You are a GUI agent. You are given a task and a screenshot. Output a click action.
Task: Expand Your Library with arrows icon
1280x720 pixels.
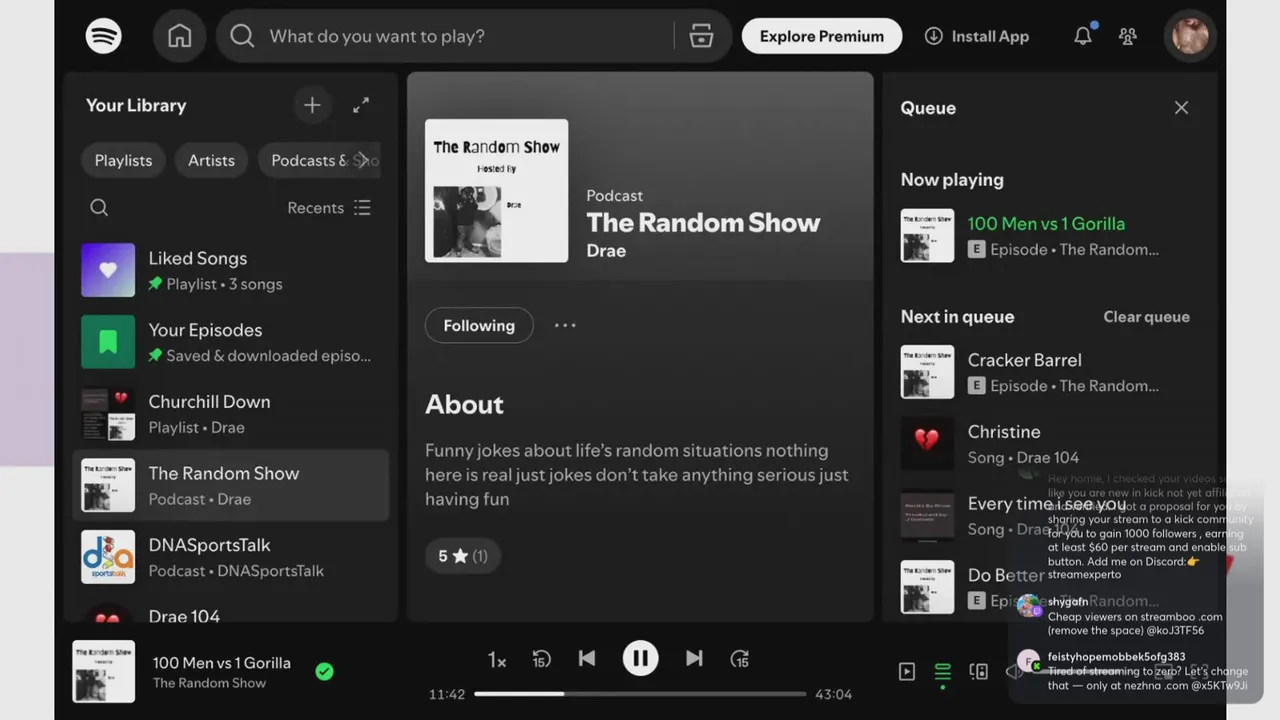coord(361,105)
